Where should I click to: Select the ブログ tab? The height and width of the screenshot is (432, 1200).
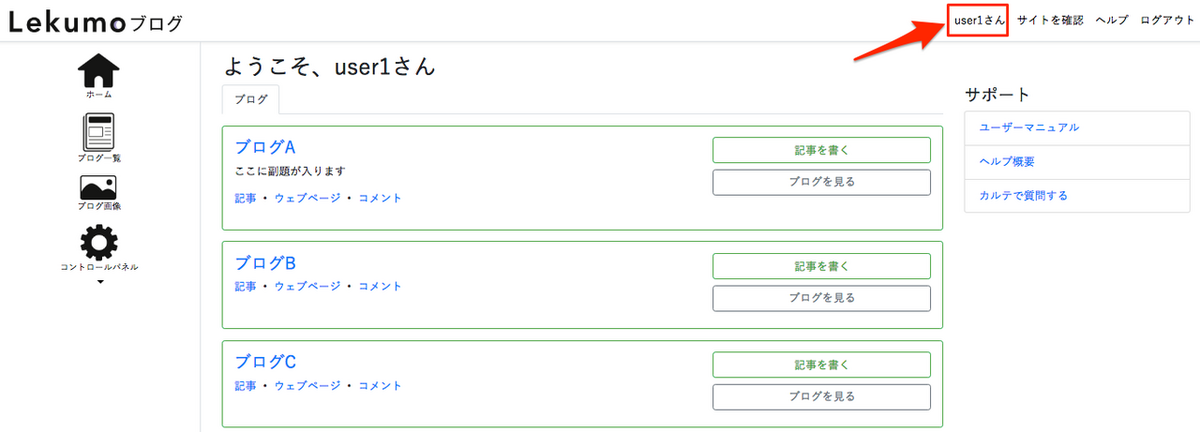251,100
